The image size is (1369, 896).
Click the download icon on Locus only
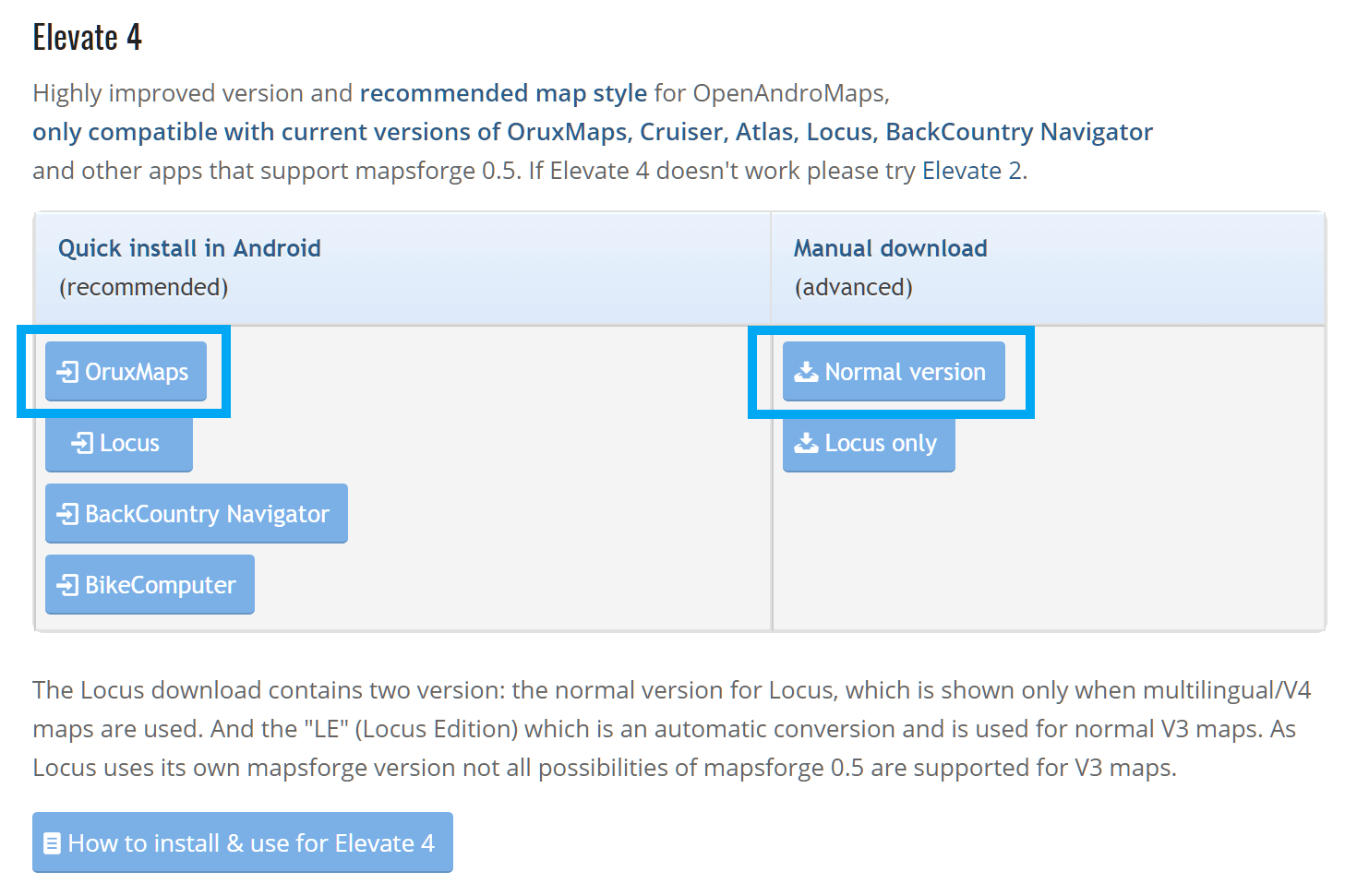tap(807, 444)
